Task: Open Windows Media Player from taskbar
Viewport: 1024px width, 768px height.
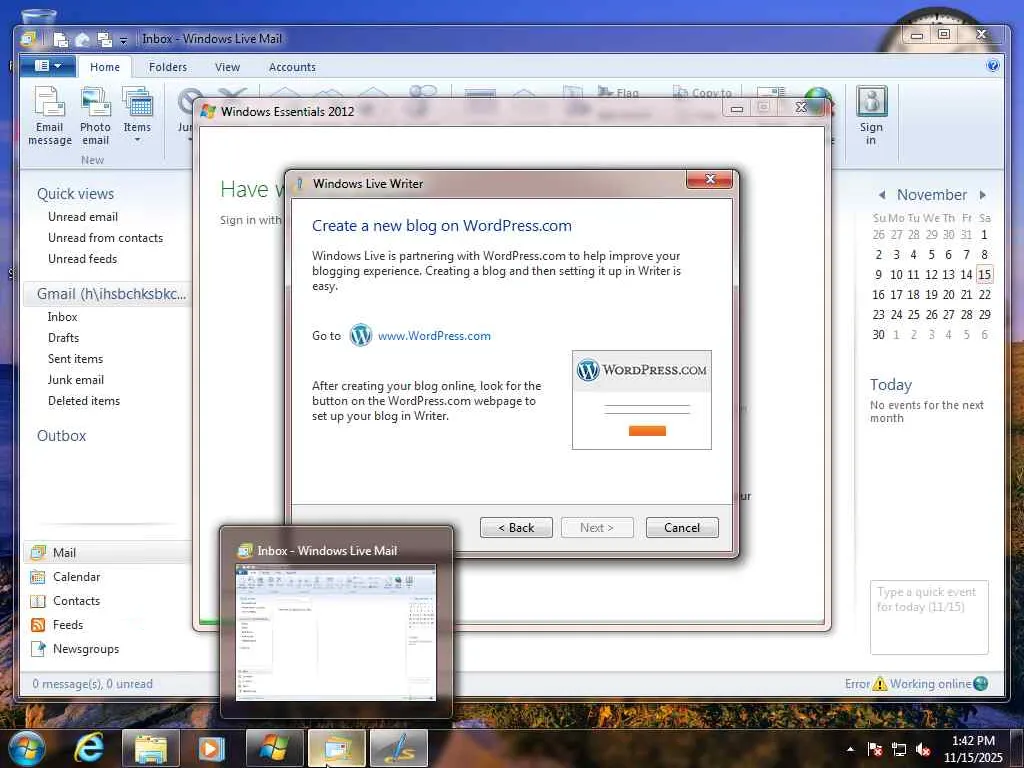Action: point(211,748)
